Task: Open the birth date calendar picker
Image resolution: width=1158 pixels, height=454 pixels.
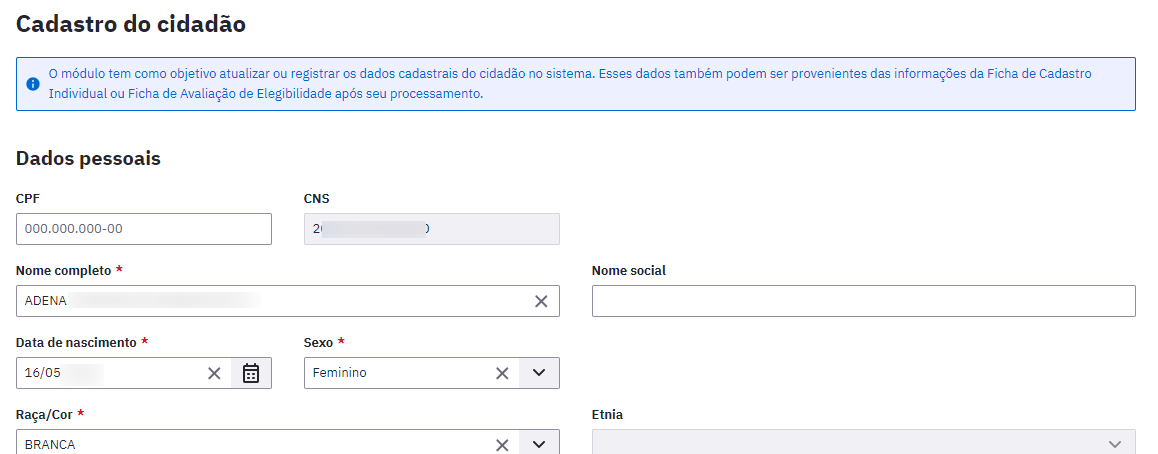Action: (251, 373)
